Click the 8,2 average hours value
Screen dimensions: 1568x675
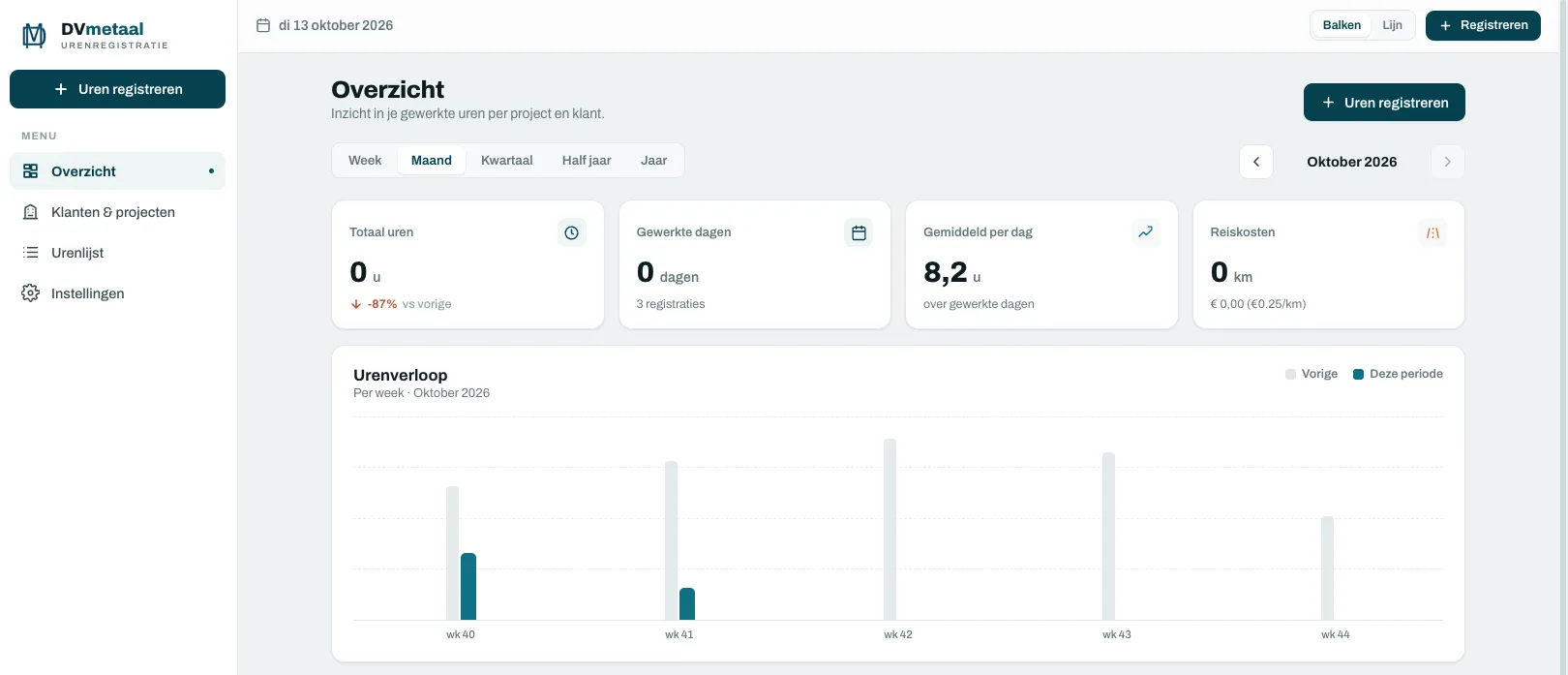pyautogui.click(x=946, y=273)
